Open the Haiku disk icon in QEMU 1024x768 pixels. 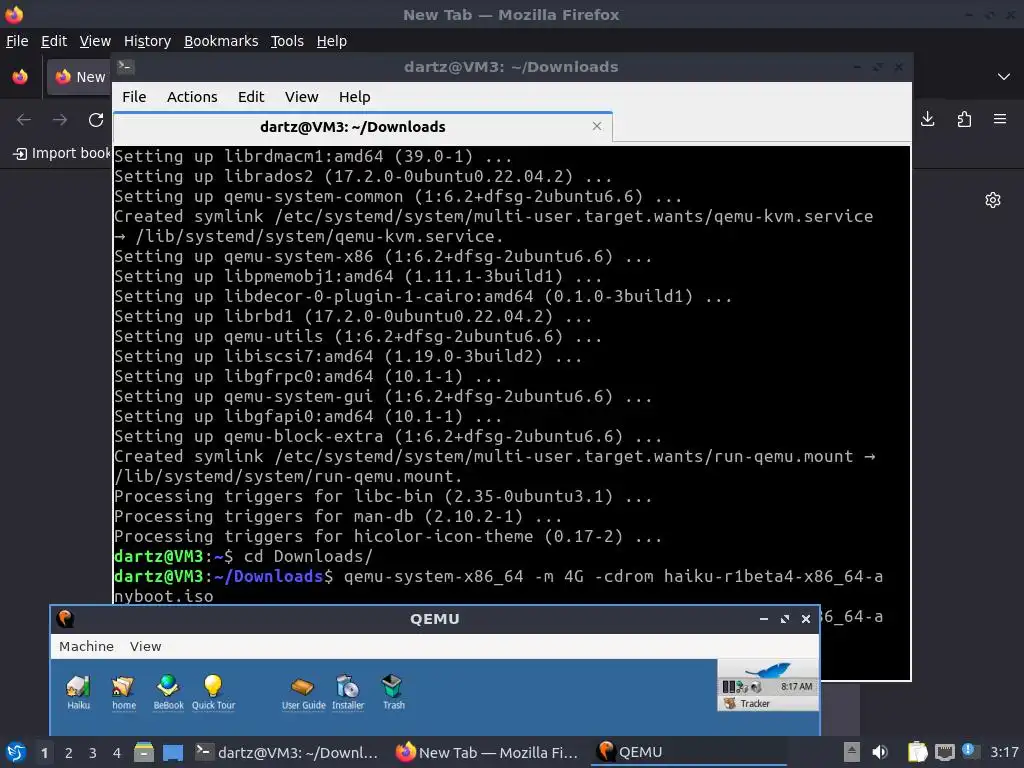click(x=78, y=692)
